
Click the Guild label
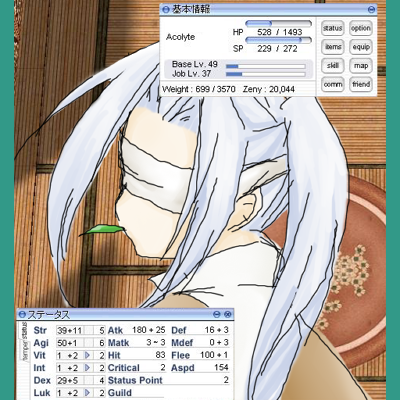click(x=120, y=393)
